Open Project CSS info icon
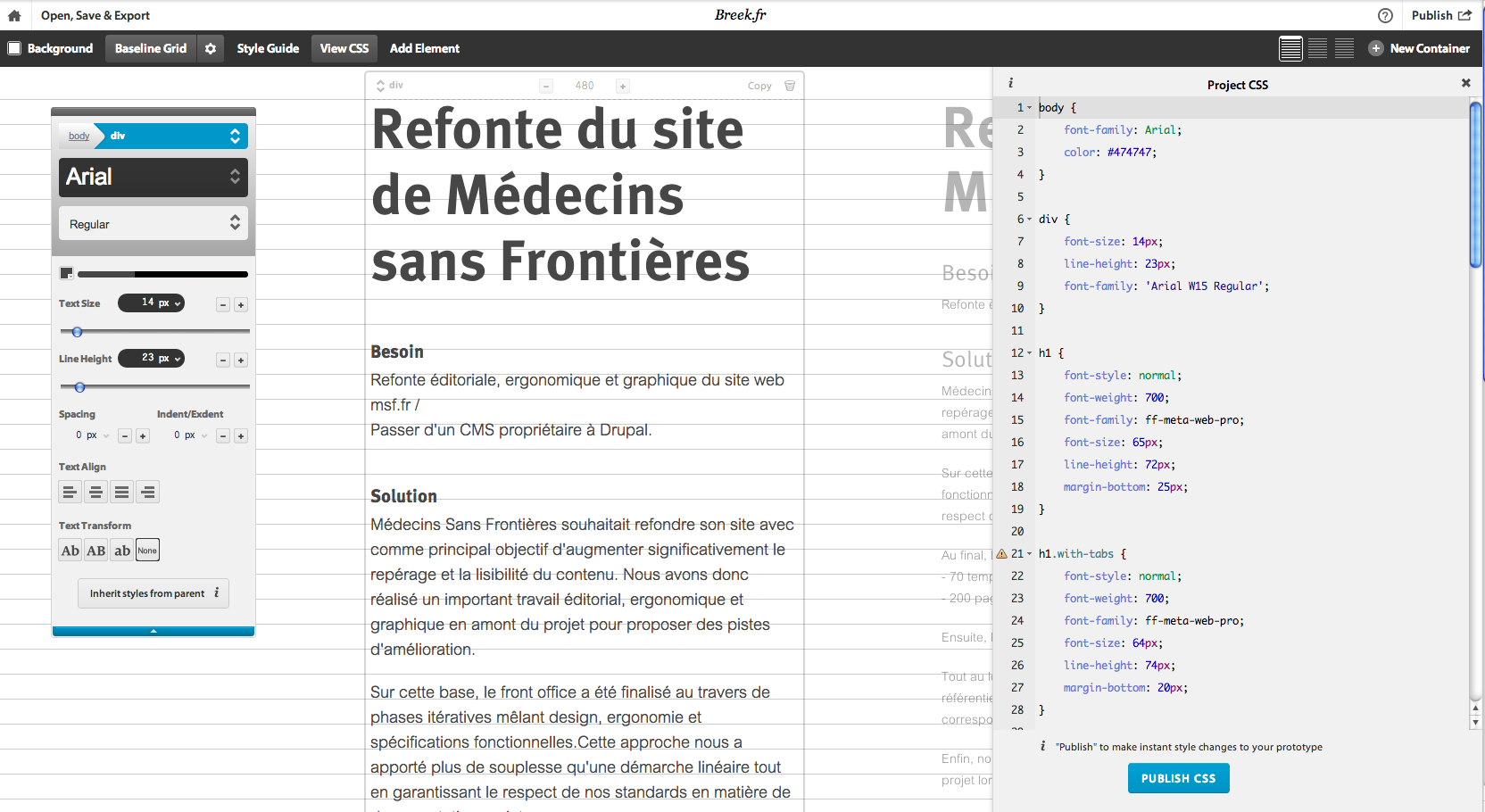The height and width of the screenshot is (812, 1485). tap(1010, 83)
